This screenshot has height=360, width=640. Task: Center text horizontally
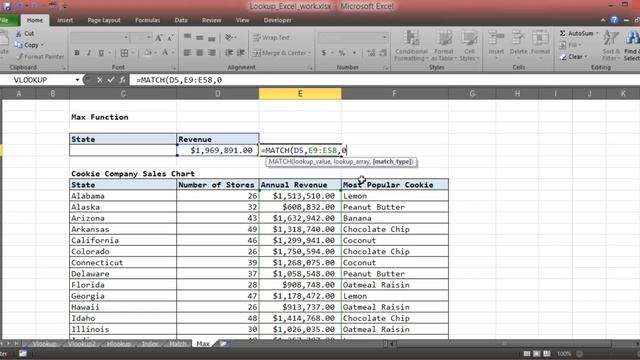tap(200, 53)
